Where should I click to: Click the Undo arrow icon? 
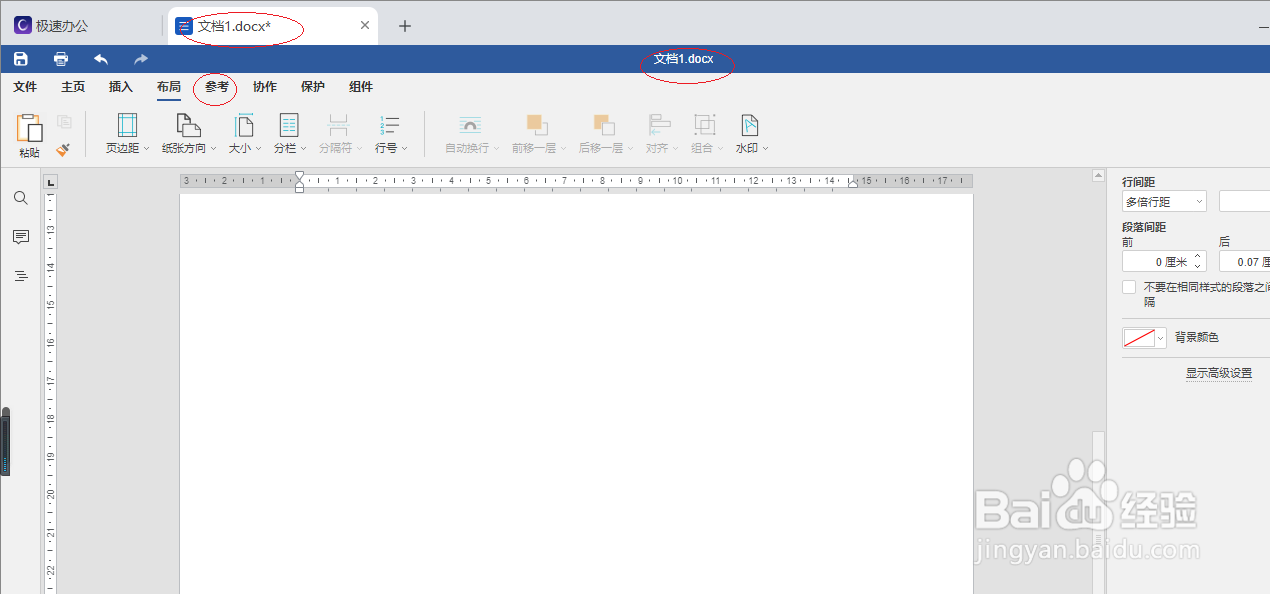coord(100,58)
